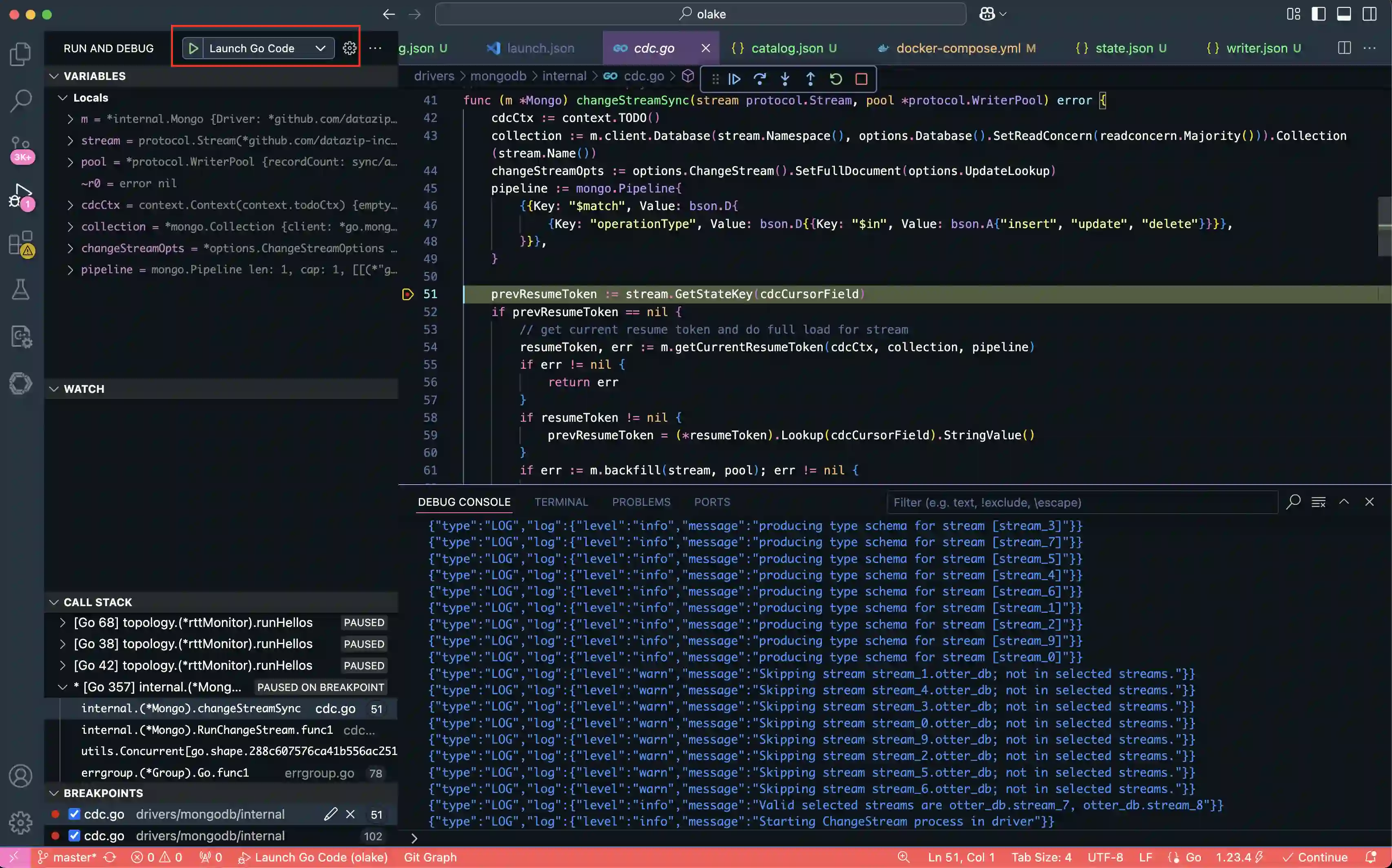Screen dimensions: 1392x868
Task: Stop the debug session
Action: (x=861, y=79)
